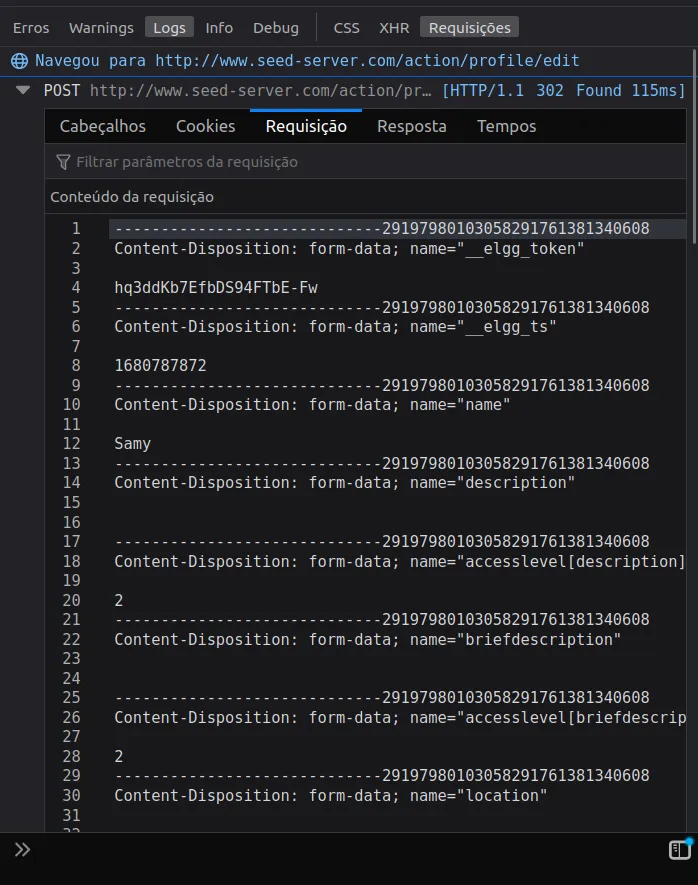698x885 pixels.
Task: Enable the Debug filter
Action: pyautogui.click(x=275, y=28)
